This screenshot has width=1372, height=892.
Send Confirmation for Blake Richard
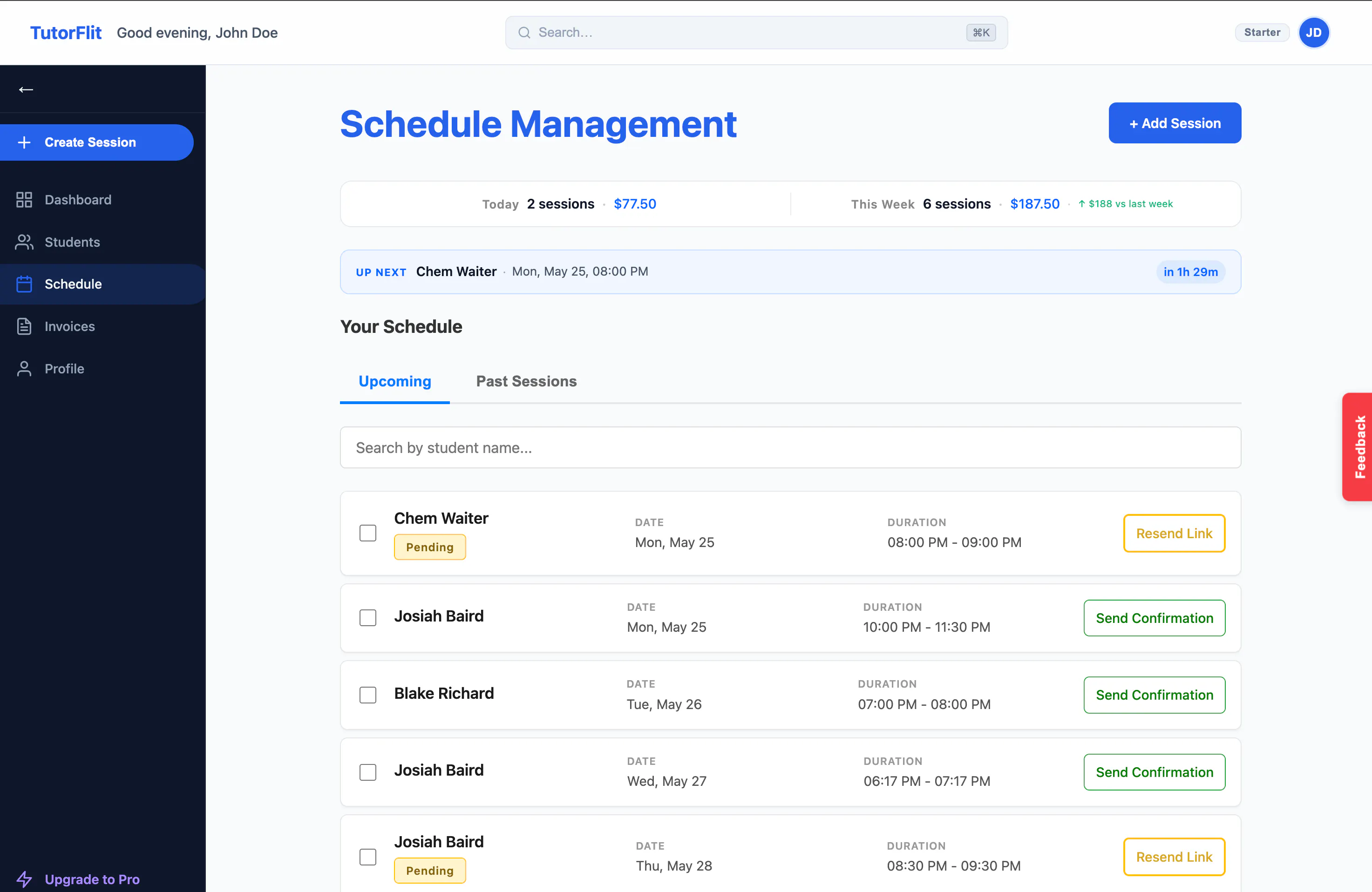1155,695
